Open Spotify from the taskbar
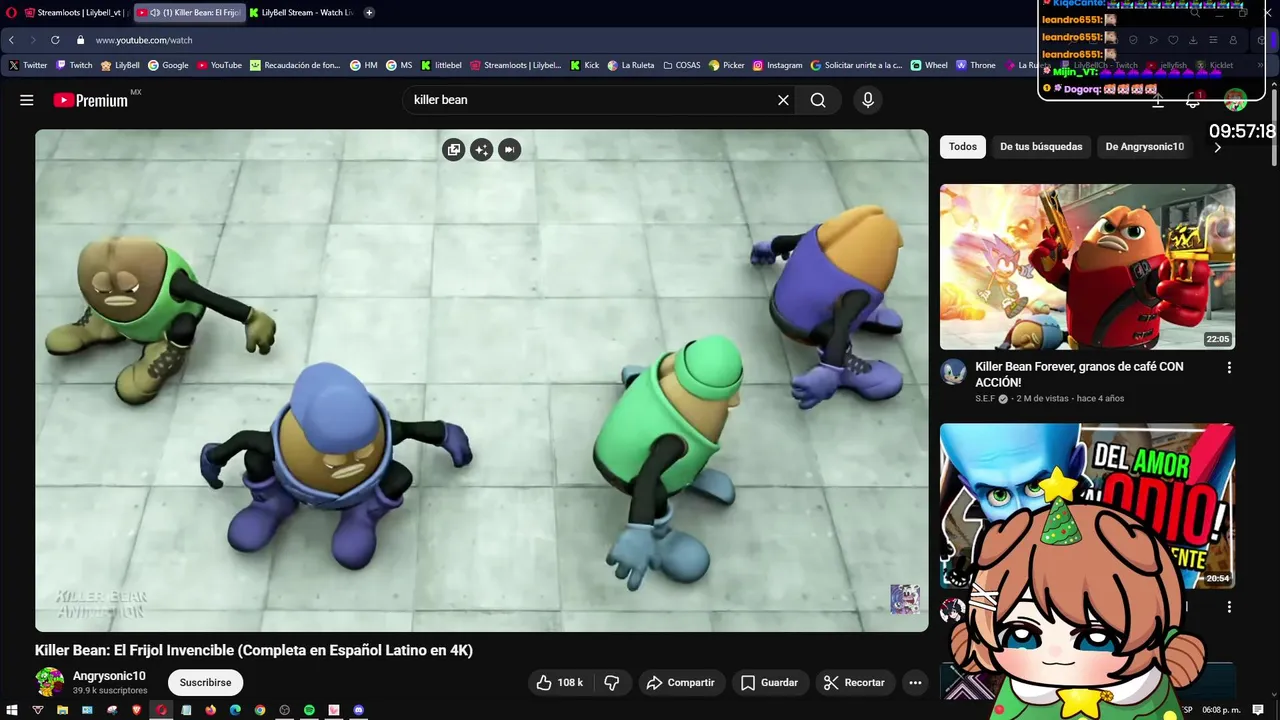This screenshot has height=720, width=1280. (309, 710)
